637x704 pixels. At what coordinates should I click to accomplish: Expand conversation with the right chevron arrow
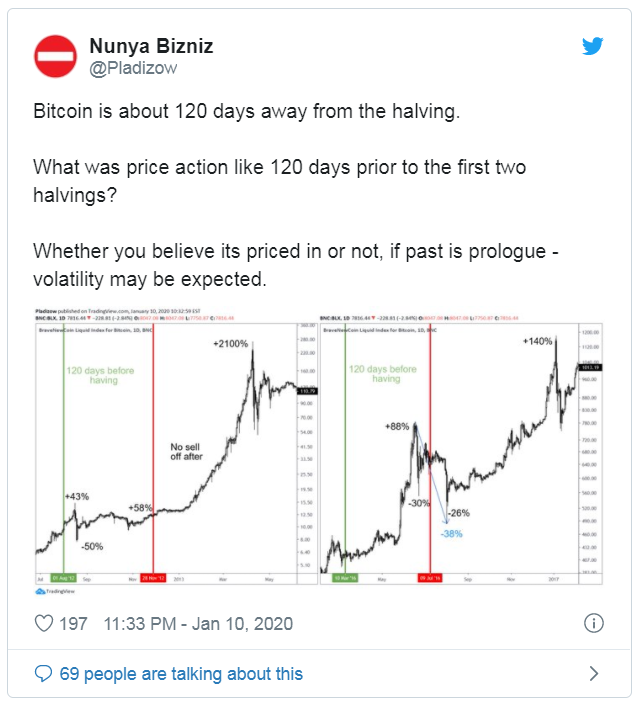click(593, 673)
